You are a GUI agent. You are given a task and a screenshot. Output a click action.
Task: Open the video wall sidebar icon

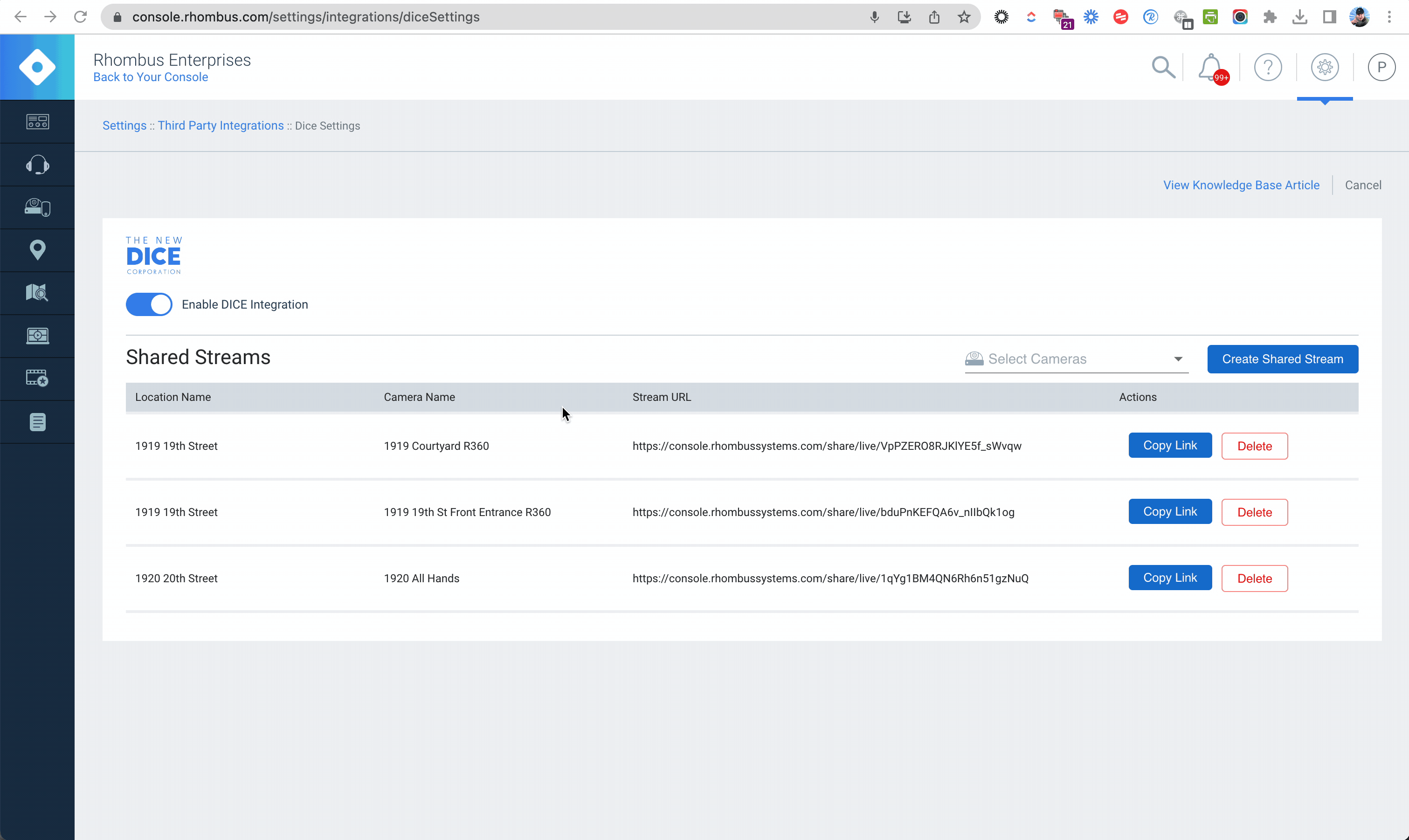[x=37, y=336]
